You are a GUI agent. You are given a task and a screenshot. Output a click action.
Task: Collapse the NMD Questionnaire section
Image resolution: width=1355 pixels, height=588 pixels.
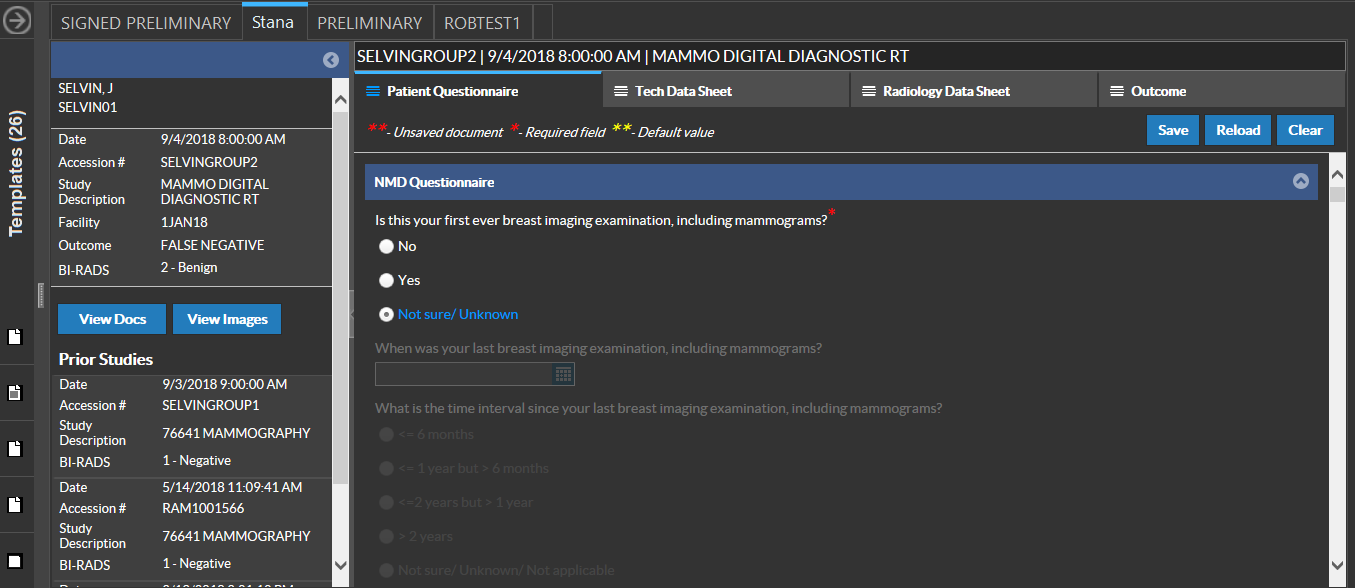coord(1300,182)
